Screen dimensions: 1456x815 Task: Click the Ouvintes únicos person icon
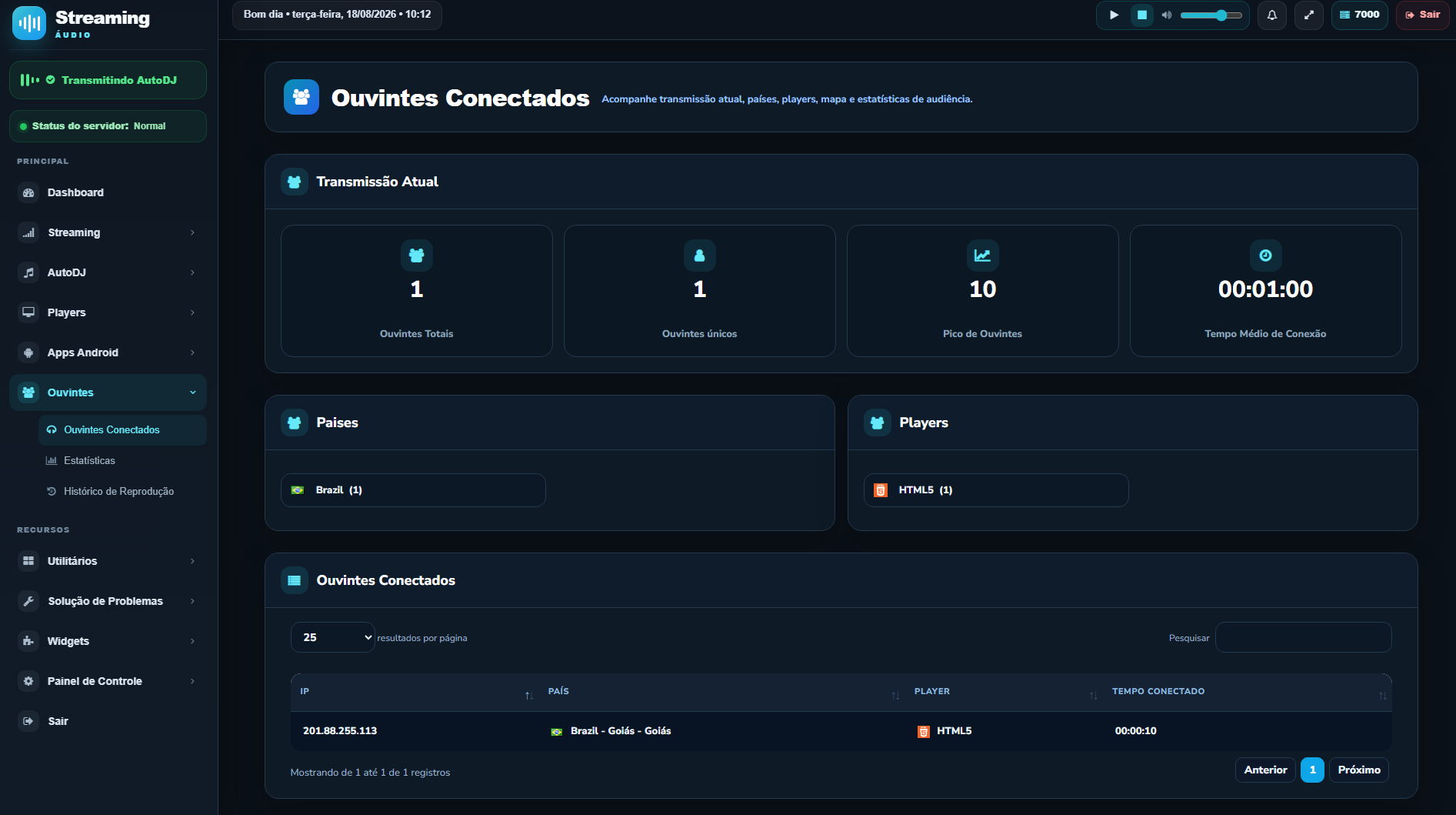coord(700,256)
